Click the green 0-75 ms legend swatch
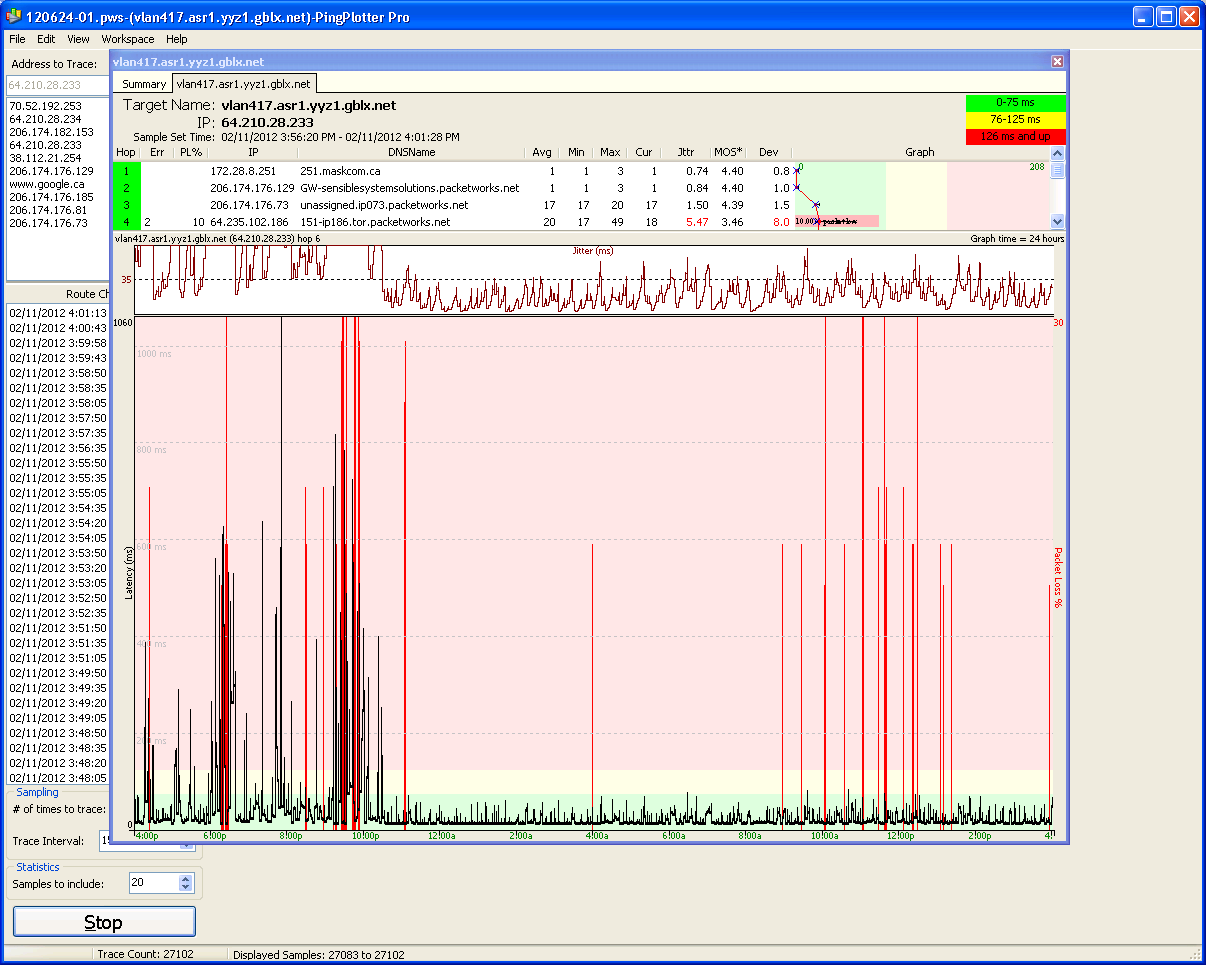 pyautogui.click(x=1015, y=102)
